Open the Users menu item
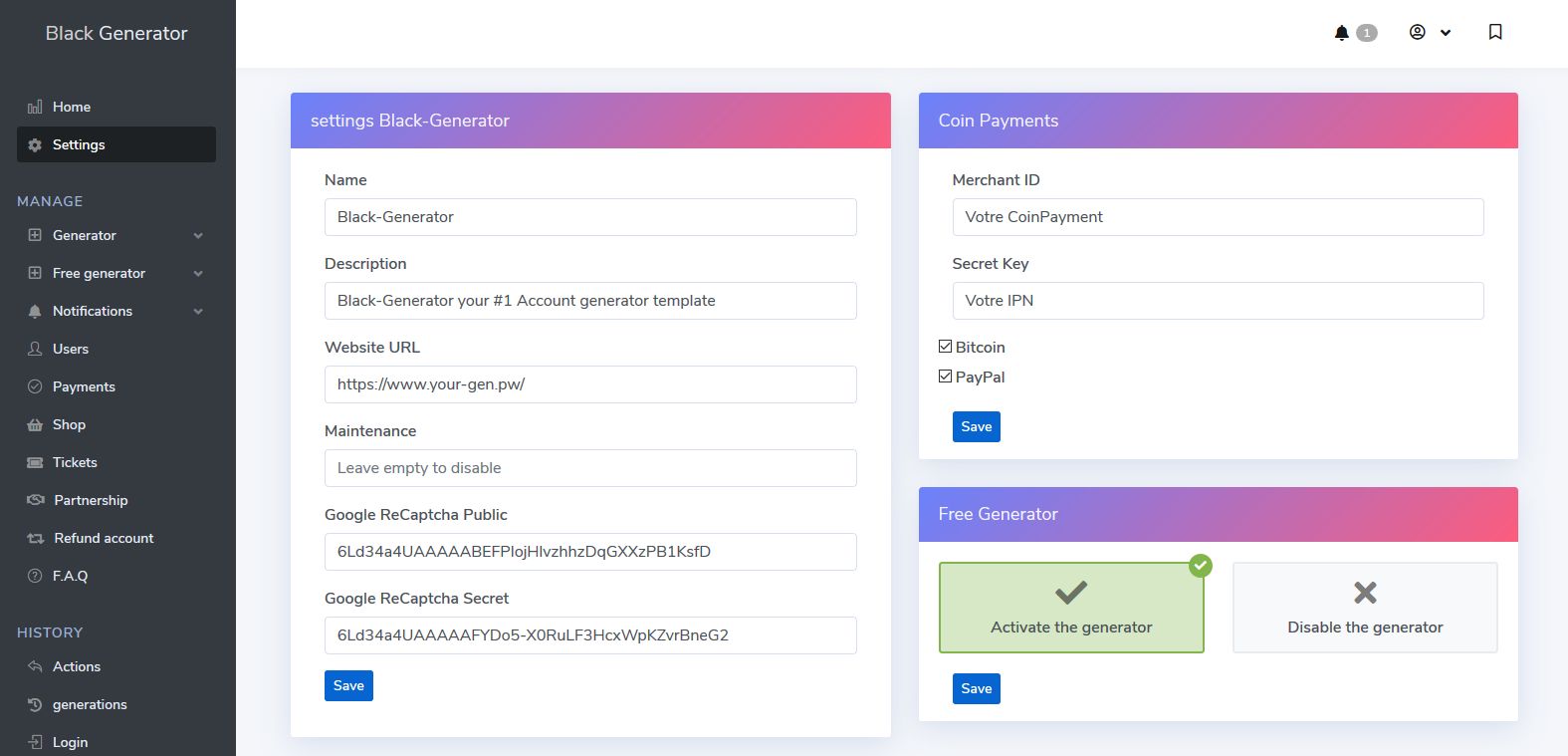Viewport: 1568px width, 756px height. pos(70,349)
